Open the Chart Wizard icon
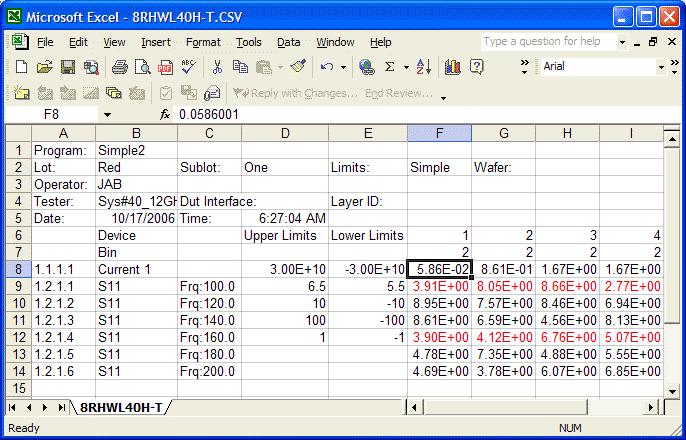 453,67
